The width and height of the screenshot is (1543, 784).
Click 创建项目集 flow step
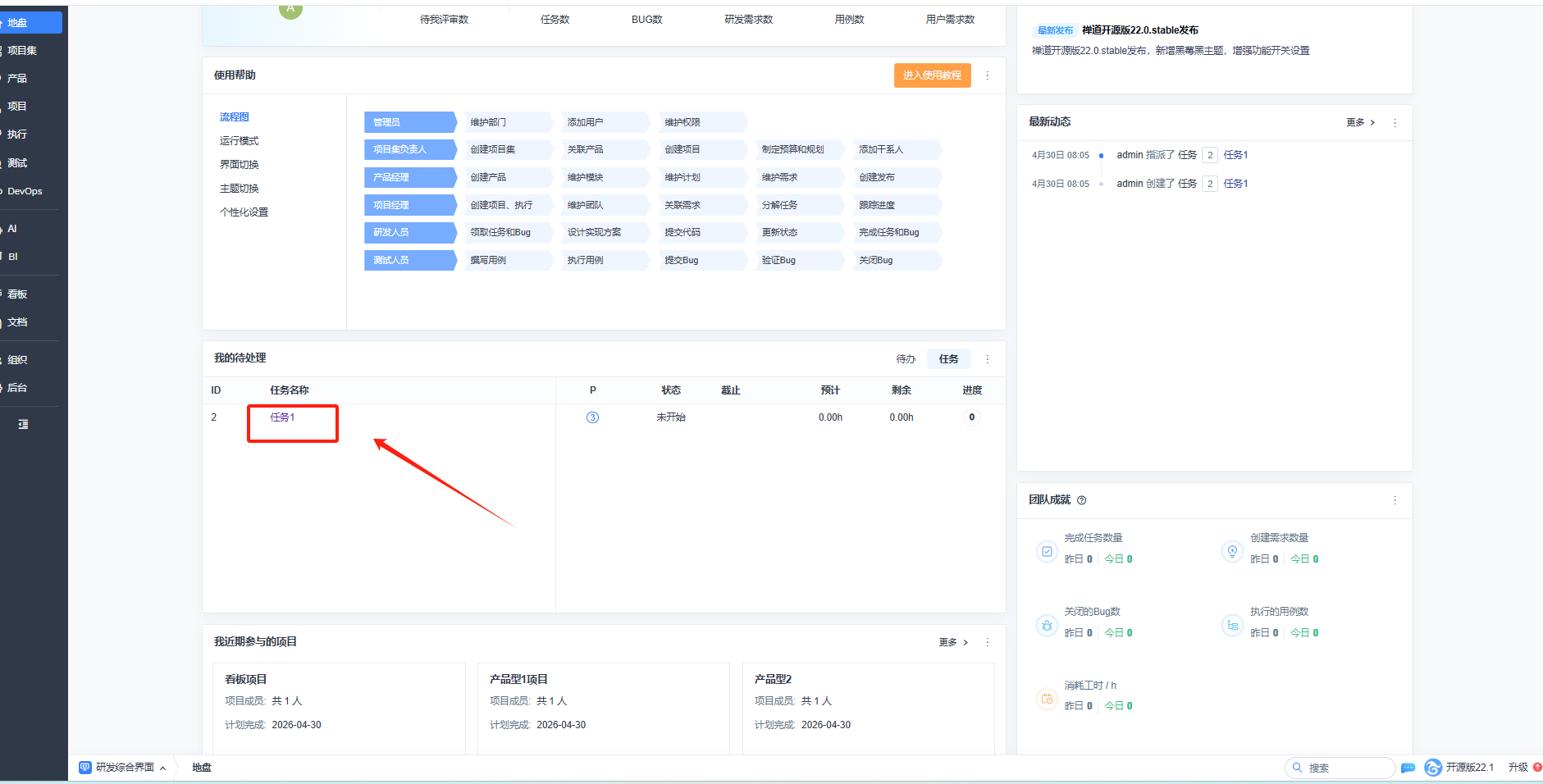coord(509,149)
